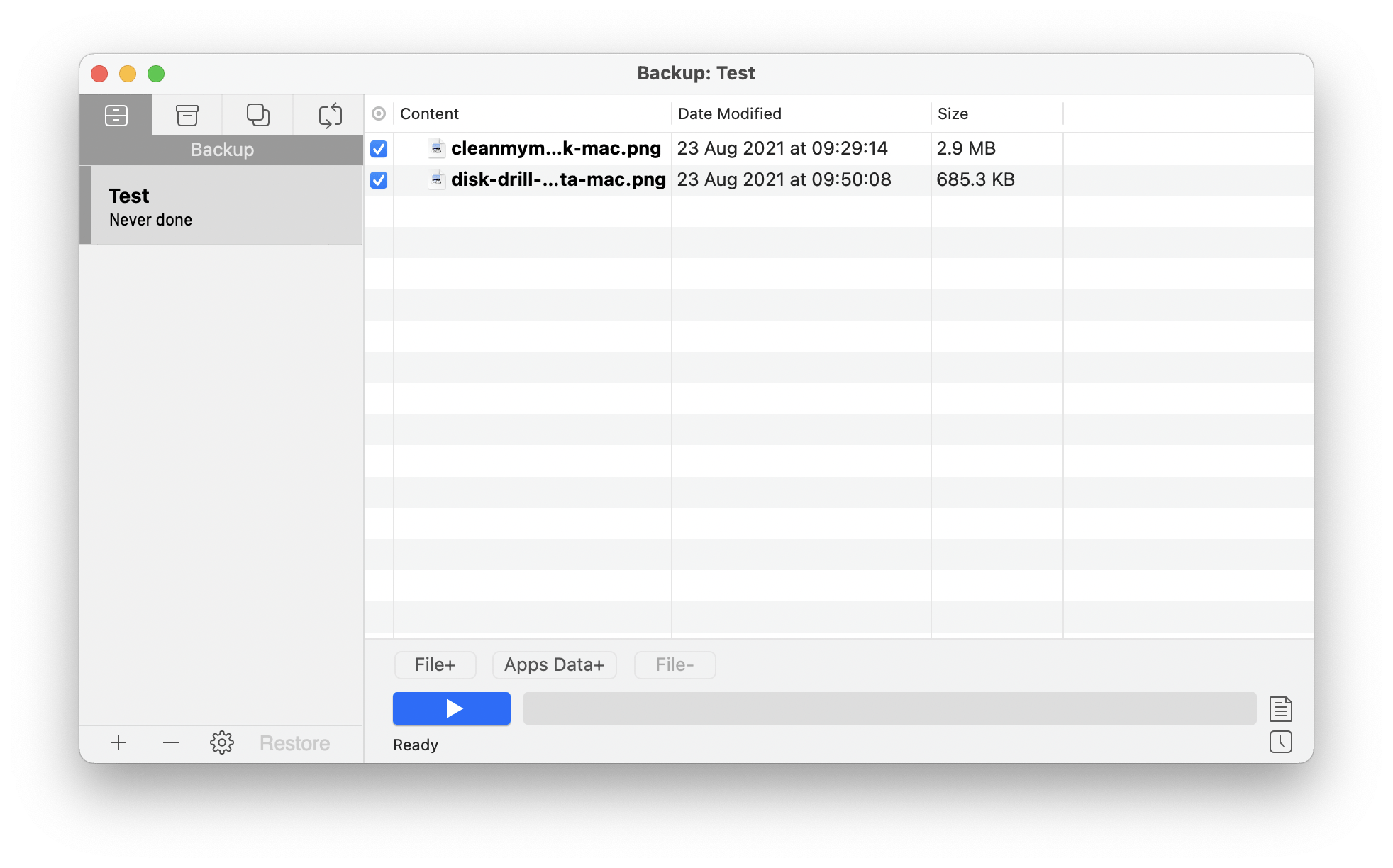Click the Apps Data+ button
1393x868 pixels.
(554, 664)
